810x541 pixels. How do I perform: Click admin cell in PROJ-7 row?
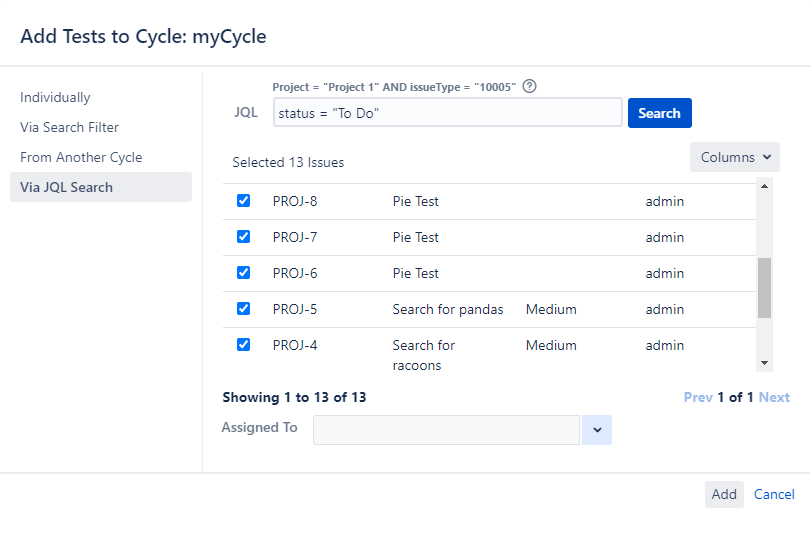(665, 237)
